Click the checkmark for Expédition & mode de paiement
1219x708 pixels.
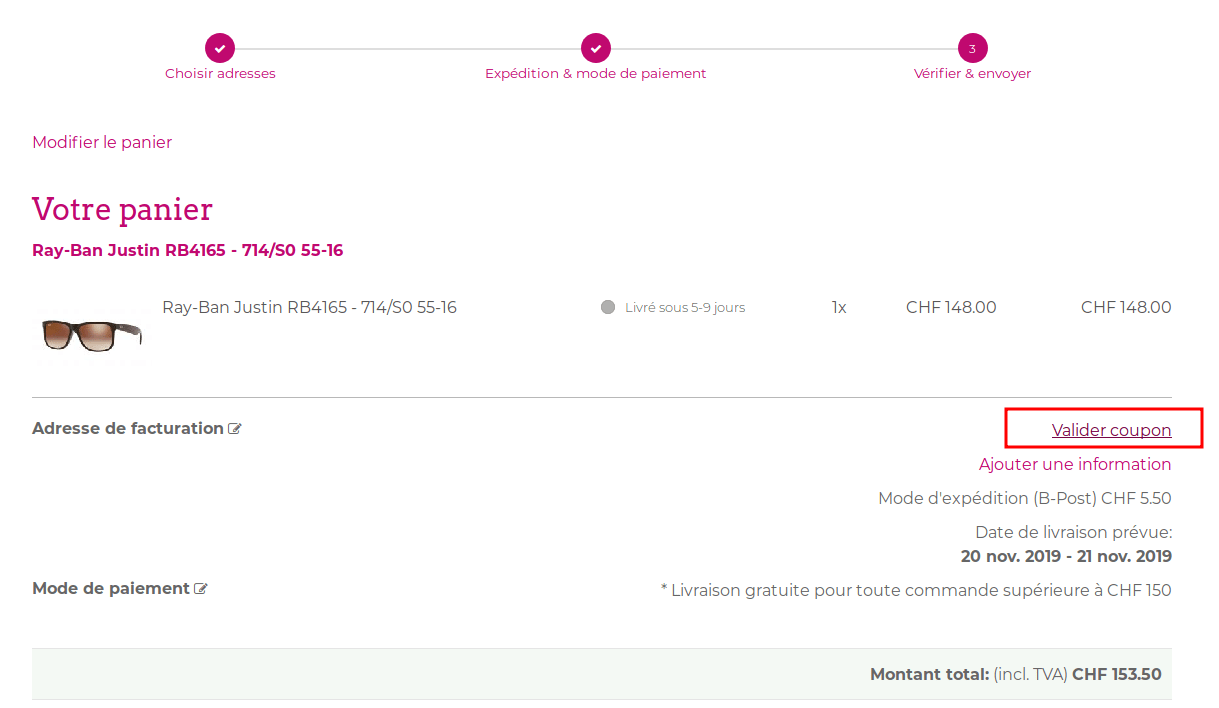[595, 47]
